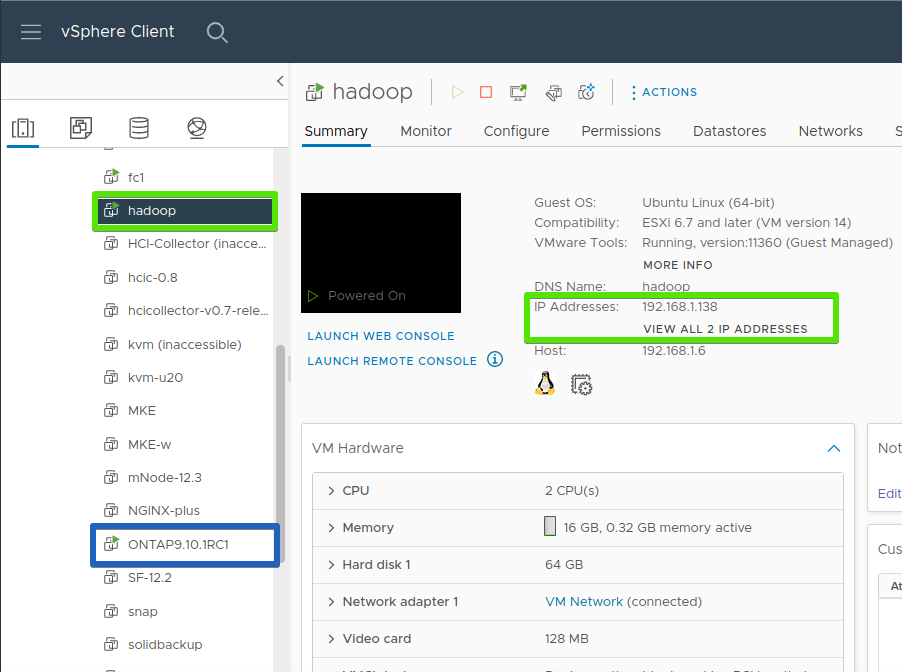The height and width of the screenshot is (672, 902).
Task: Click the search magnifier icon
Action: point(217,32)
